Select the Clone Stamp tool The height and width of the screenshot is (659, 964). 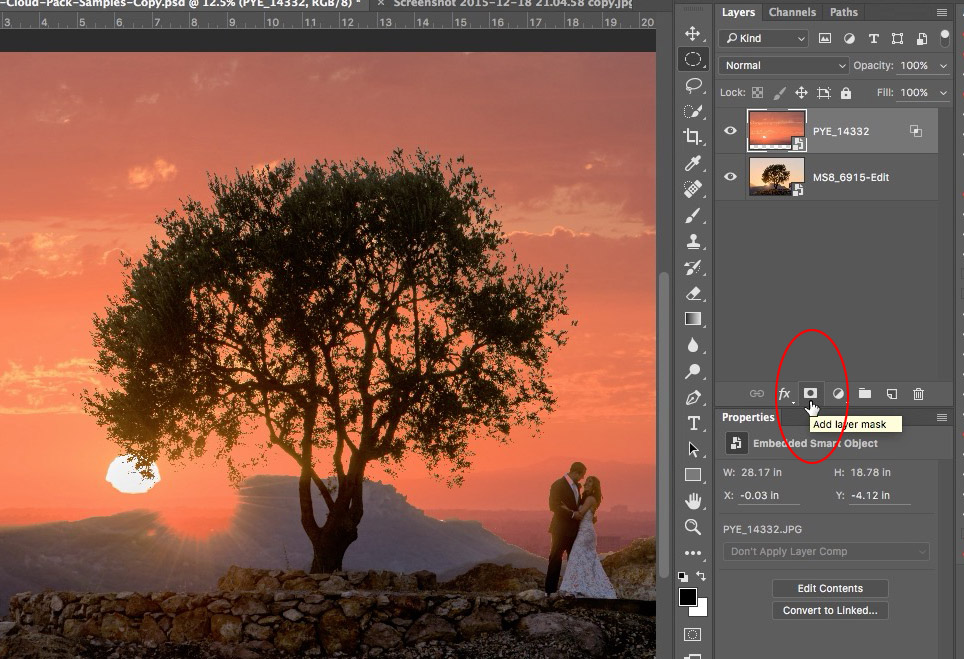click(694, 241)
